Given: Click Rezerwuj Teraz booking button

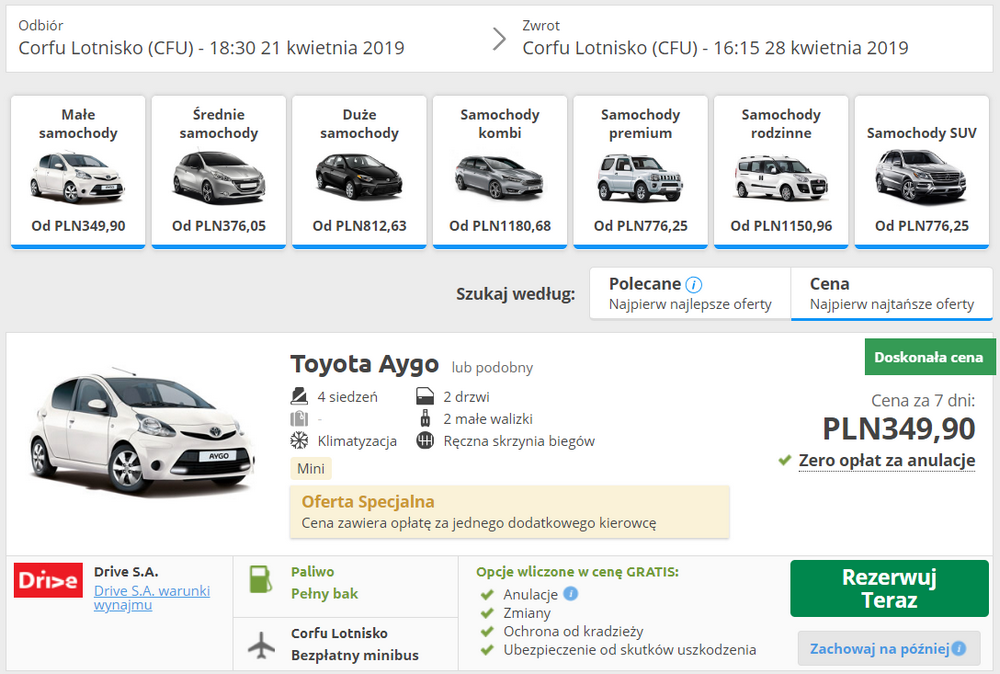Looking at the screenshot, I should 889,589.
